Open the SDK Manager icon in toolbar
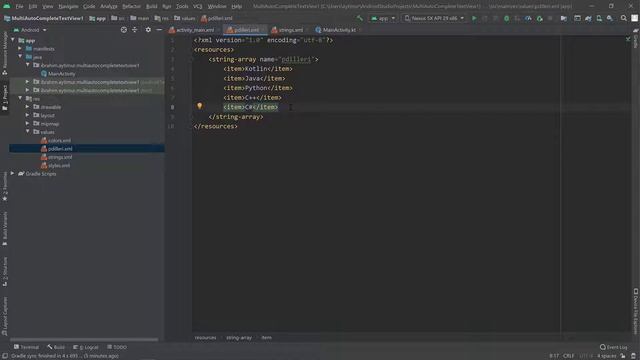 (x=610, y=18)
